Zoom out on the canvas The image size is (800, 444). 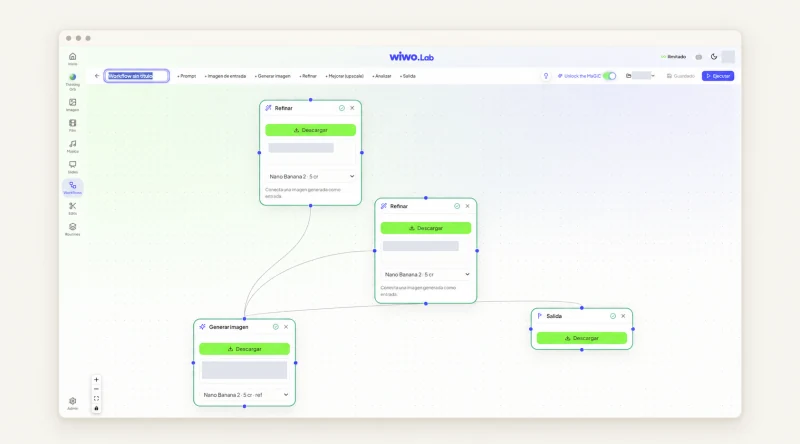point(96,389)
